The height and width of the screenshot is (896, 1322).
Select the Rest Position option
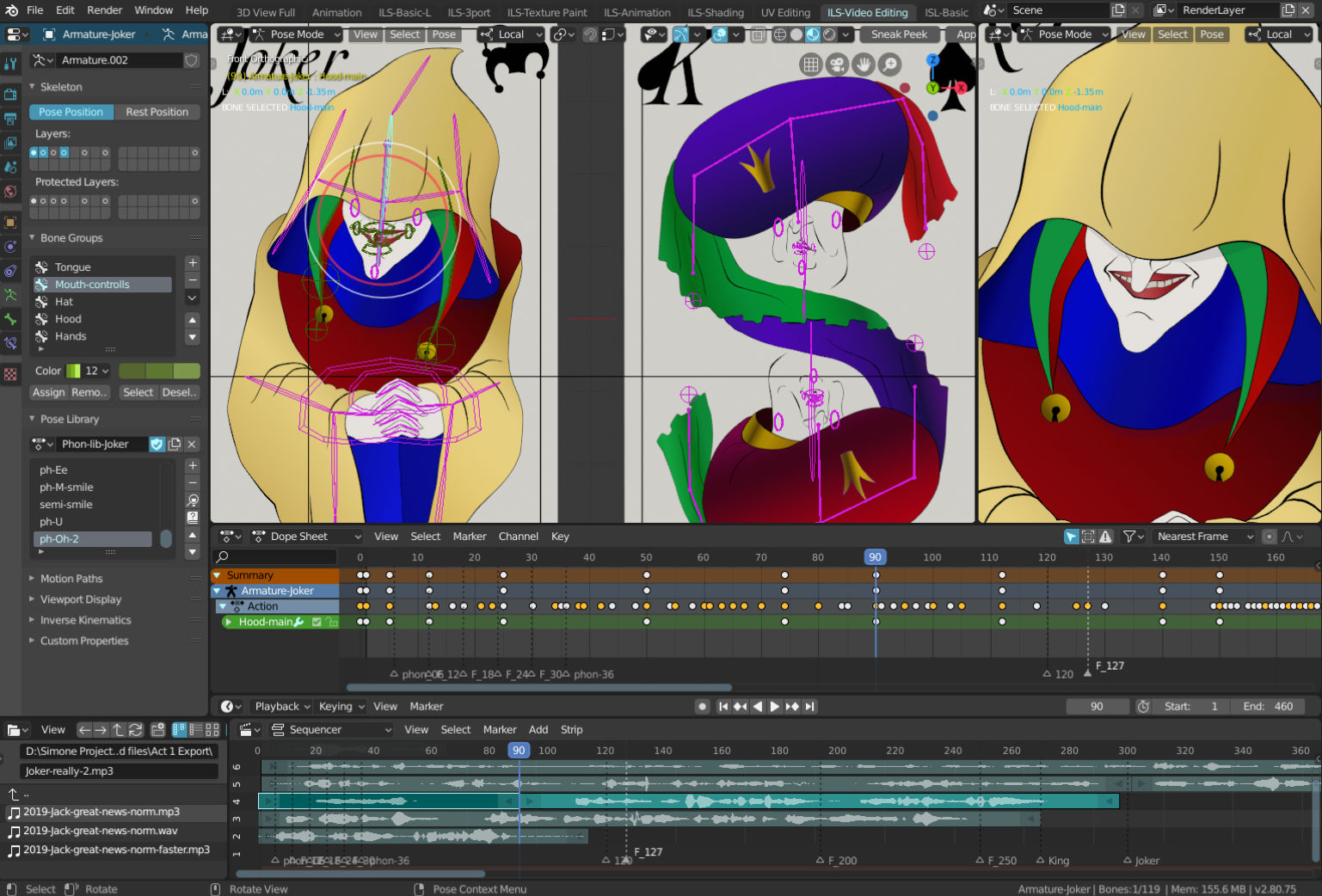pyautogui.click(x=157, y=112)
